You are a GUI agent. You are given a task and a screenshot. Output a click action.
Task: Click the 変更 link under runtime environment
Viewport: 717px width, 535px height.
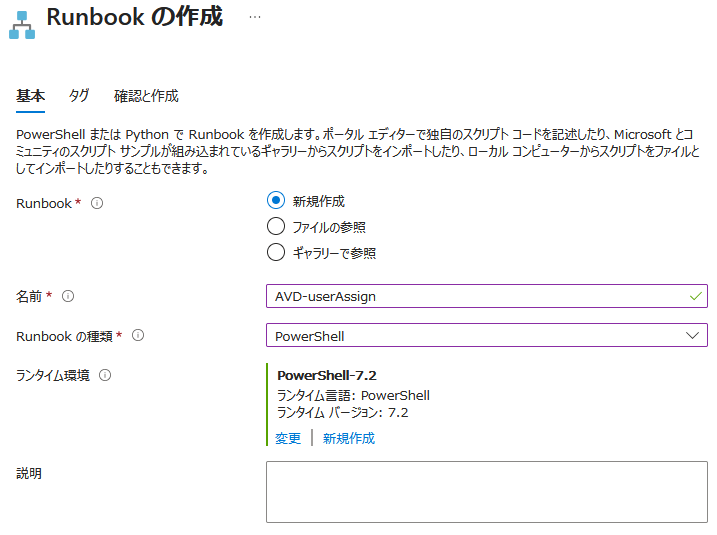pos(288,438)
